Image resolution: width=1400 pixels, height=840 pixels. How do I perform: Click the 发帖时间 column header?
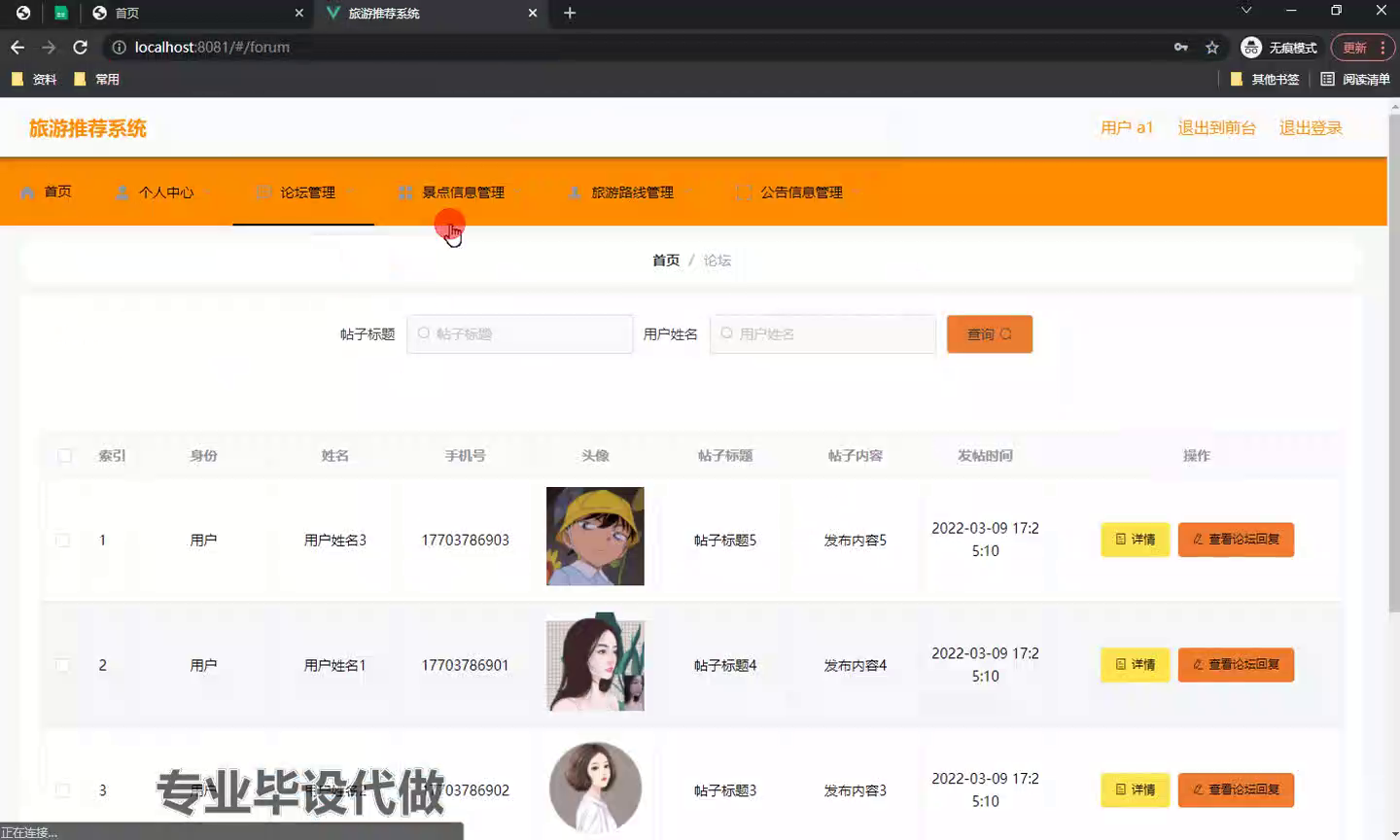[x=985, y=455]
